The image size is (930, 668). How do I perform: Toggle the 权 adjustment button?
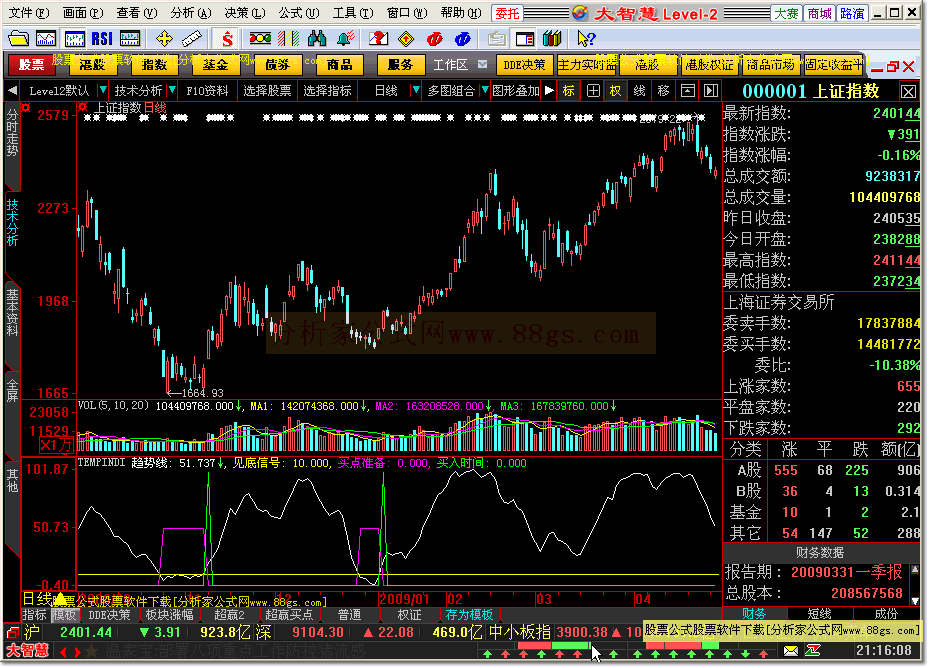click(616, 91)
